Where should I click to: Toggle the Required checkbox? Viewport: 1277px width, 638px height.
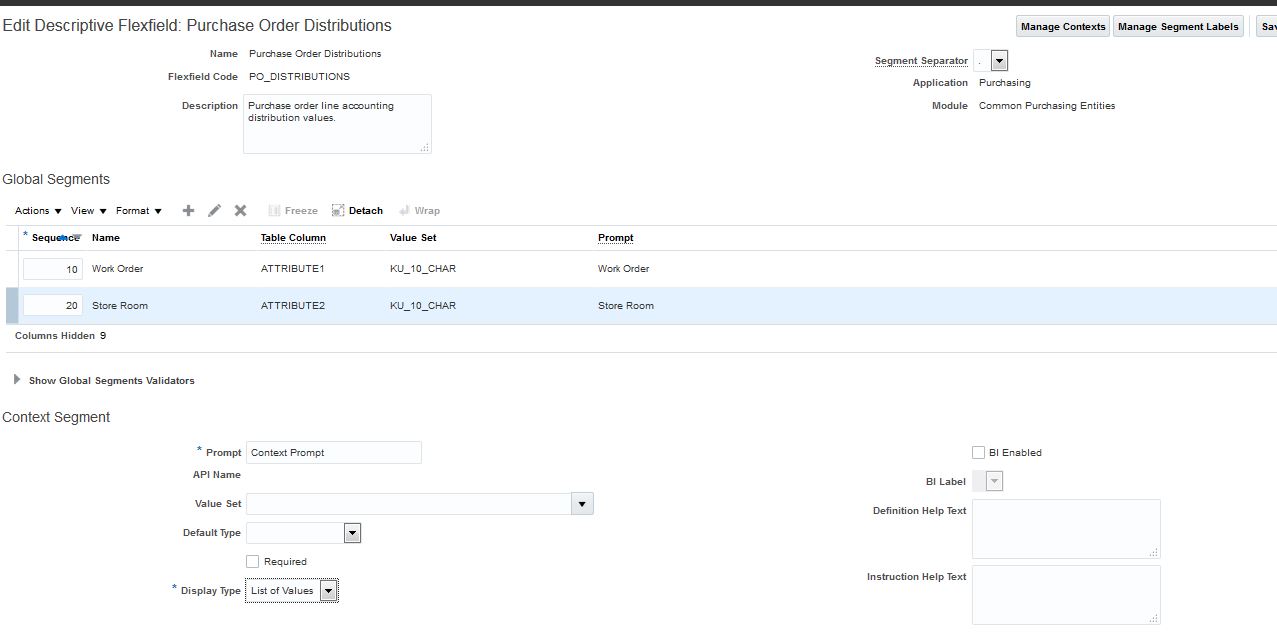click(x=252, y=562)
